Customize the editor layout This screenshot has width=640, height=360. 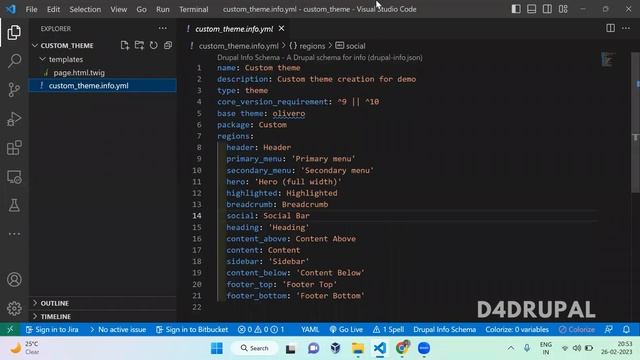(x=563, y=9)
